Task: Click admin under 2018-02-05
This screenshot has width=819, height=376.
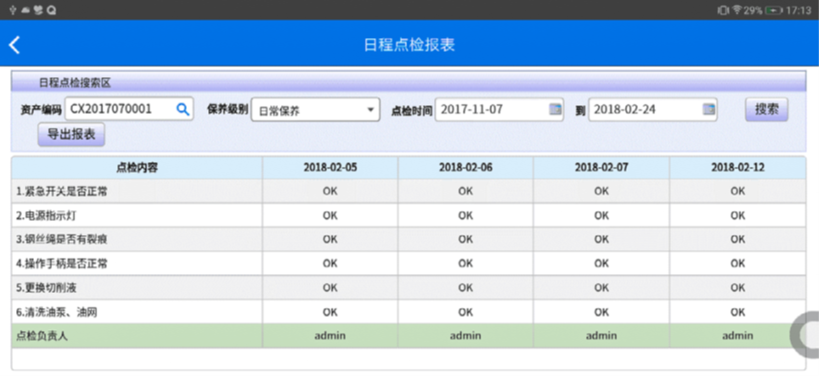Action: (330, 336)
